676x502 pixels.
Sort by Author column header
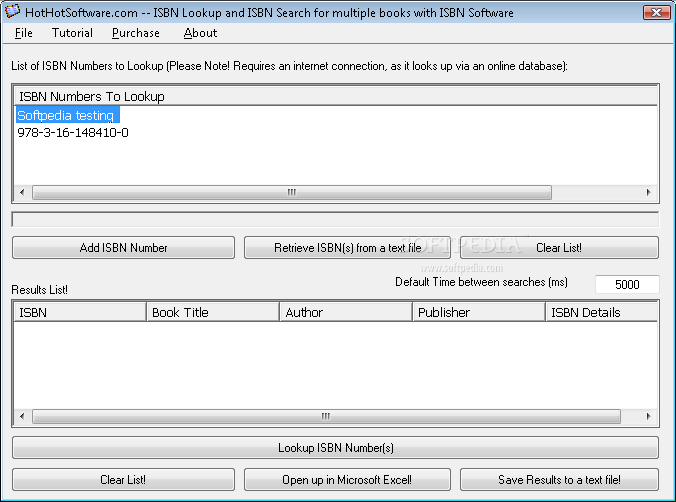click(346, 312)
